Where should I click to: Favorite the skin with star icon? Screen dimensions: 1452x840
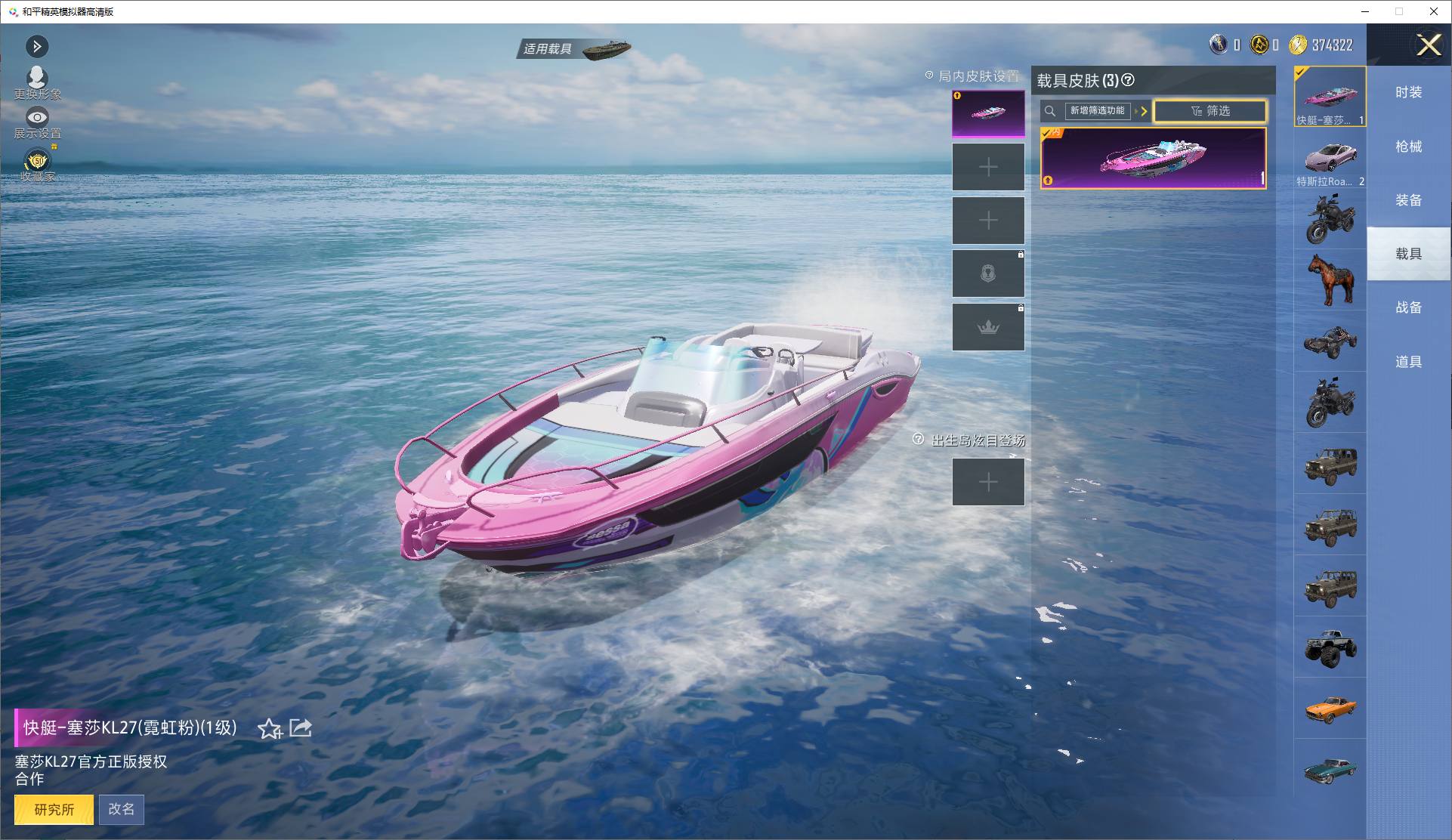270,729
